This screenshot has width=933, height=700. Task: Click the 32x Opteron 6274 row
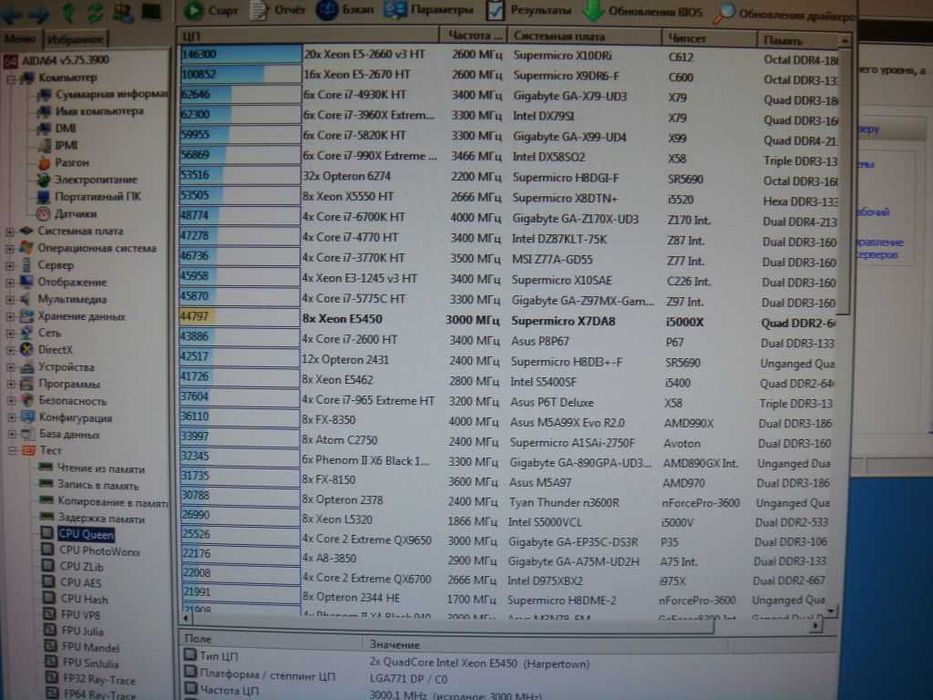pos(508,178)
